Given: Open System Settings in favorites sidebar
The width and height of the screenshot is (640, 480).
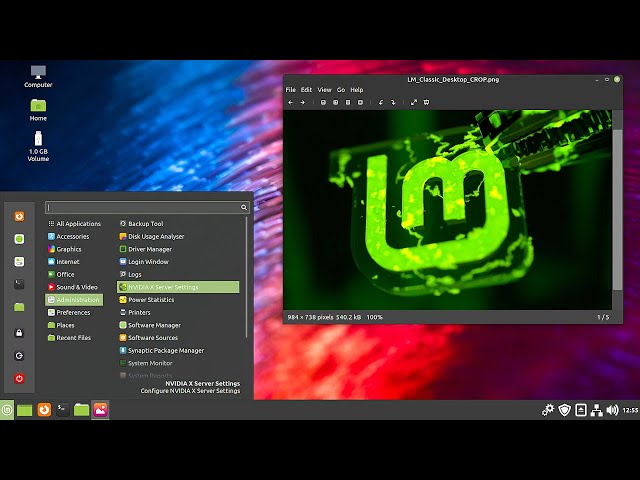Looking at the screenshot, I should point(19,262).
